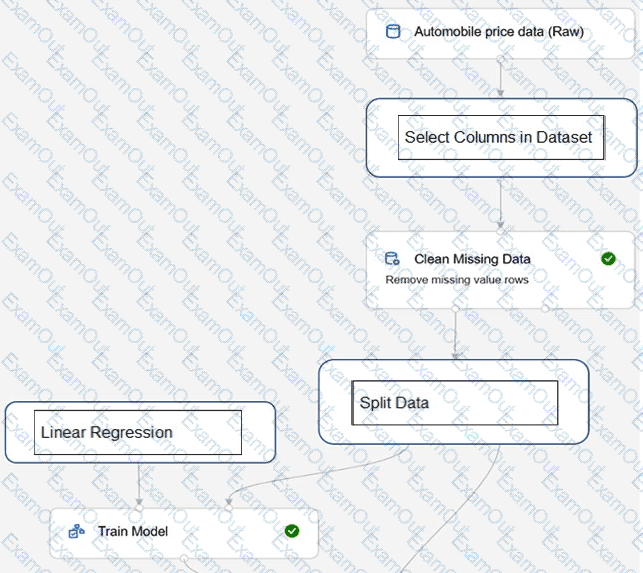
Task: Click the Split Data answer box
Action: coord(455,403)
